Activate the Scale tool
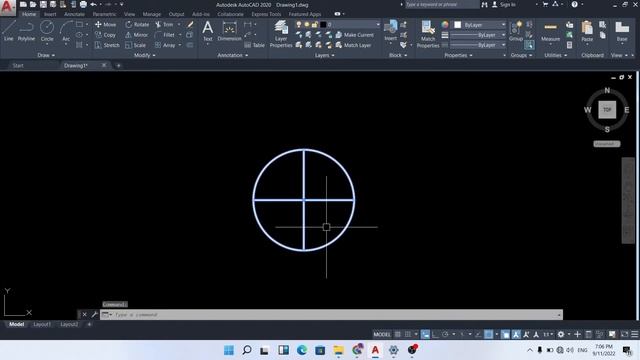 point(136,45)
